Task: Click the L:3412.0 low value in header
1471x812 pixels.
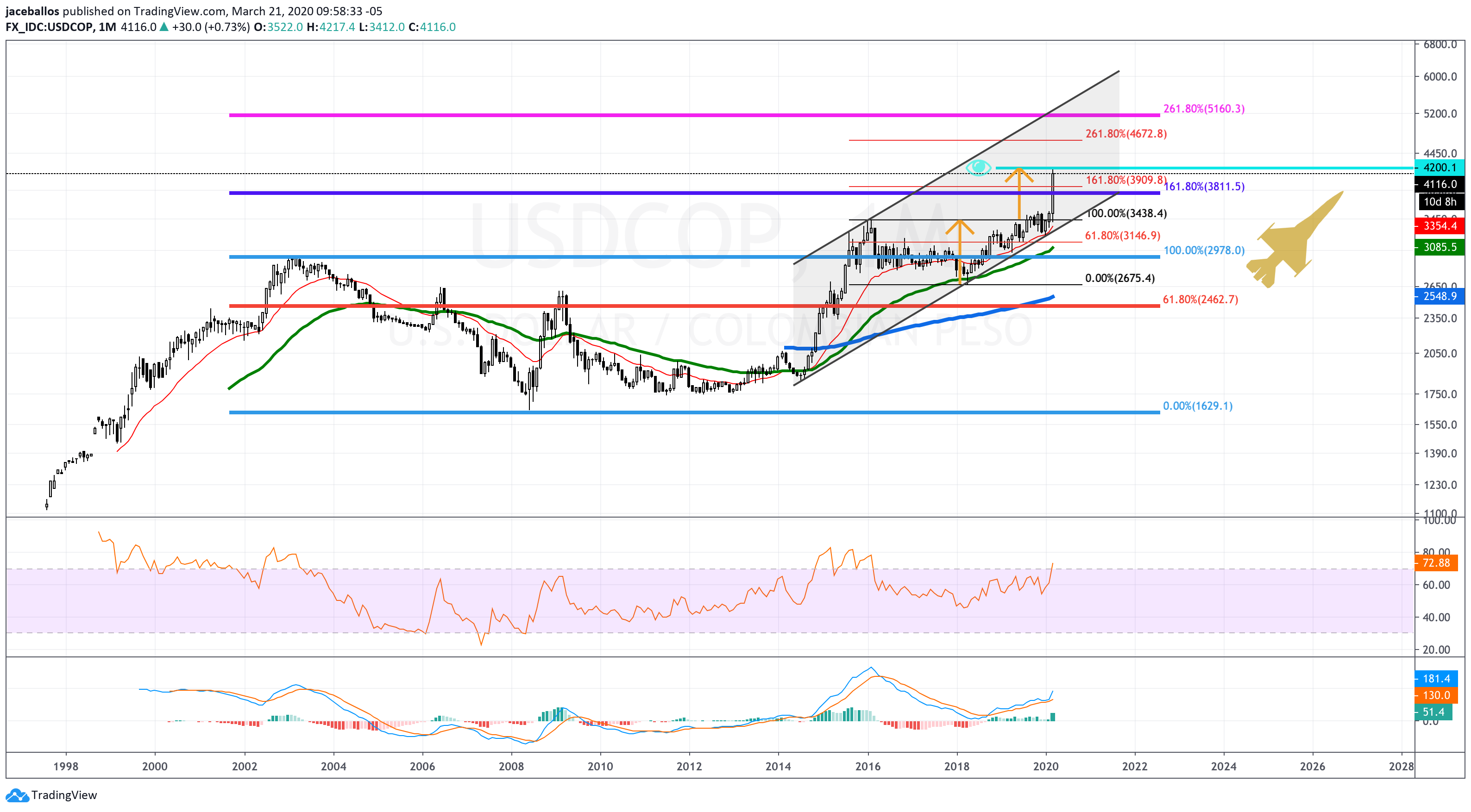Action: click(x=382, y=27)
